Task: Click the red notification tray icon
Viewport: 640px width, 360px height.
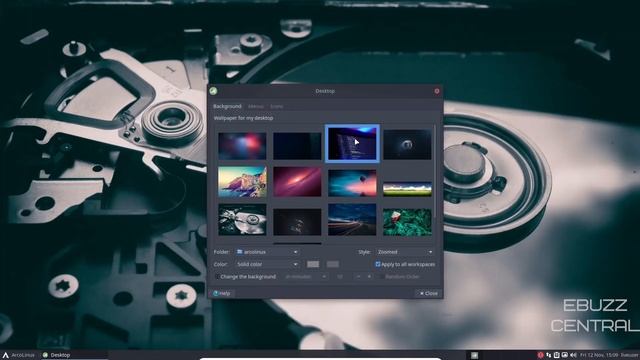Action: (540, 355)
